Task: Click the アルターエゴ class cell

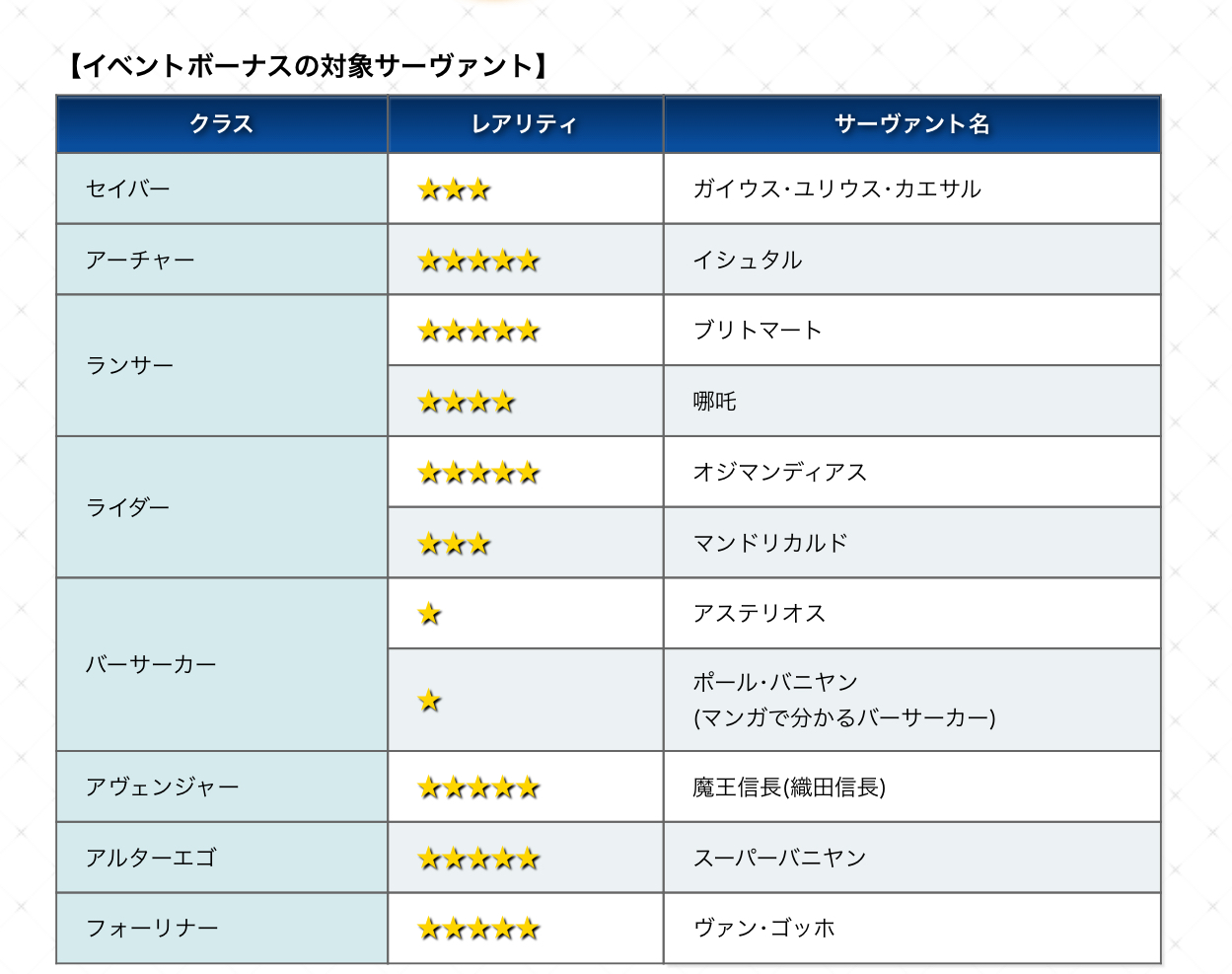Action: click(x=151, y=858)
